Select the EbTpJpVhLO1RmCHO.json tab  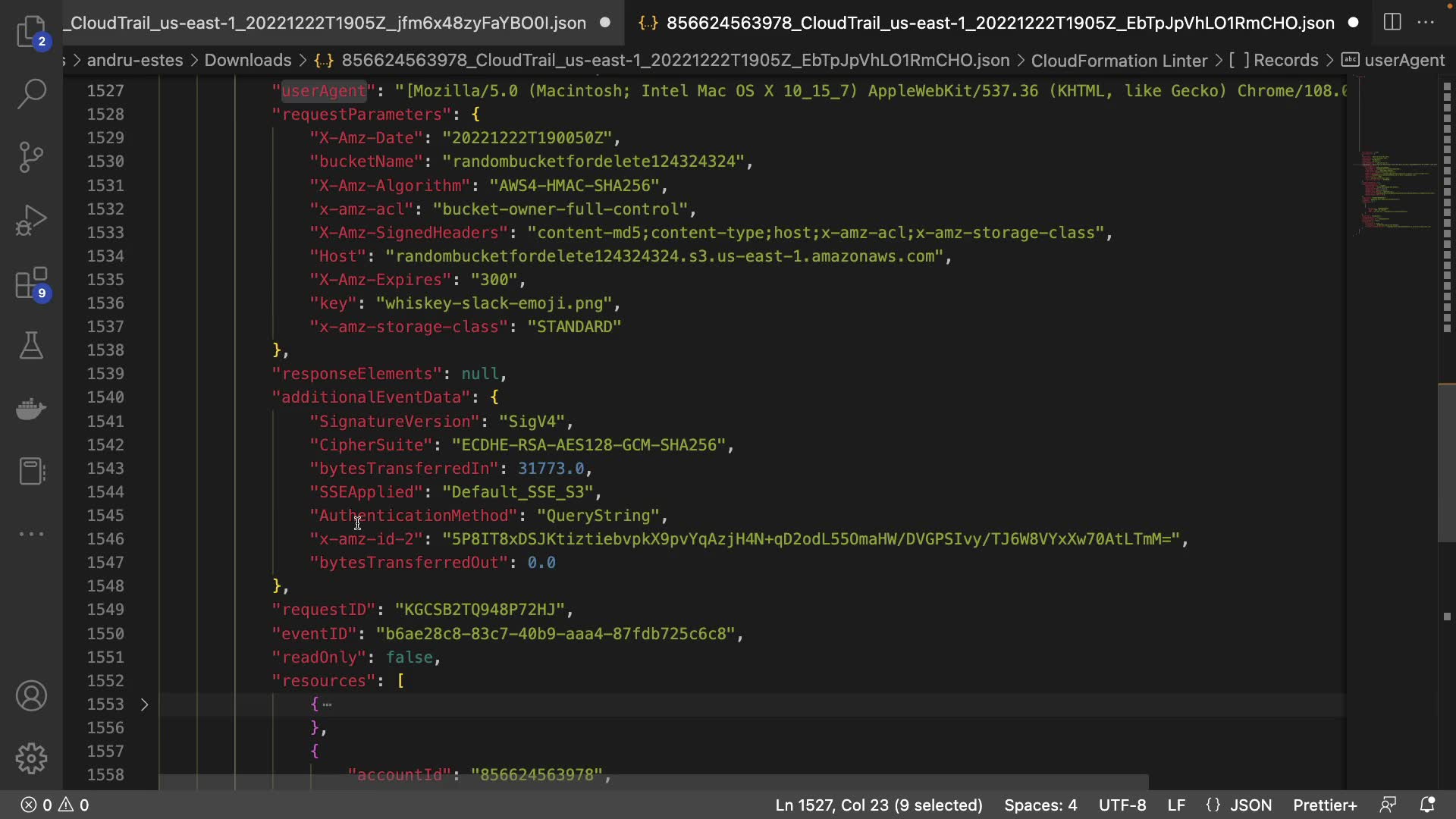999,23
